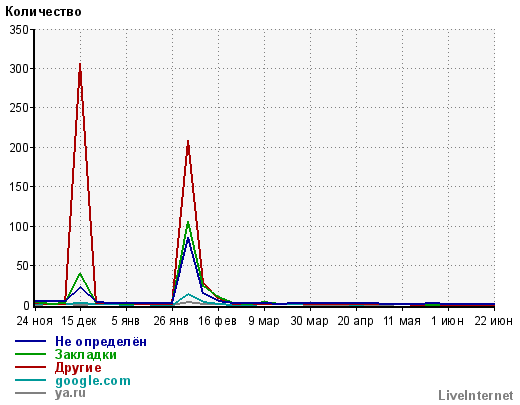Click the 26 янв x-axis label
Screen dimensions: 520x405
click(x=171, y=321)
